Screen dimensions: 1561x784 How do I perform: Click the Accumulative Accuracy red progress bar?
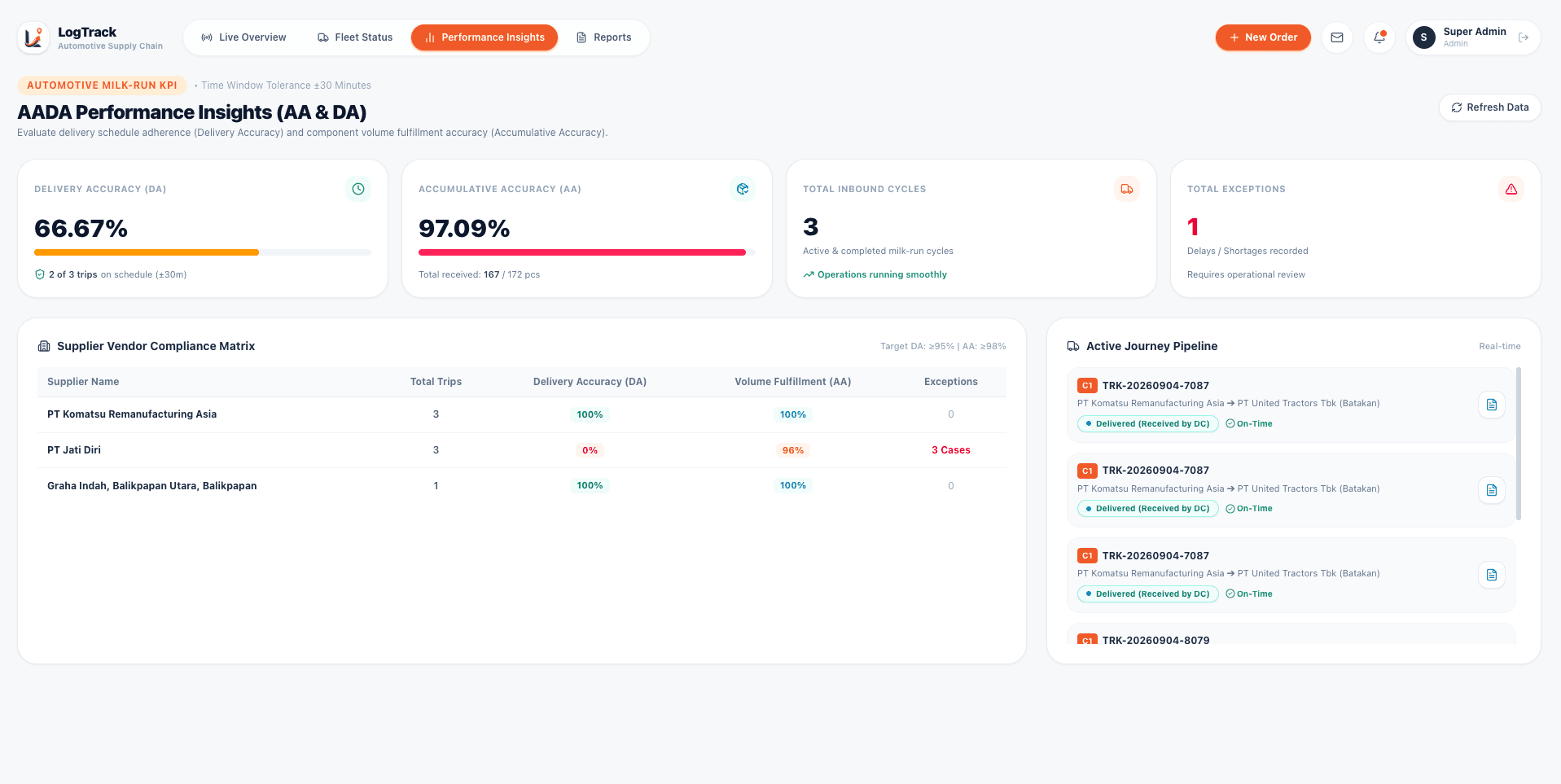[582, 252]
